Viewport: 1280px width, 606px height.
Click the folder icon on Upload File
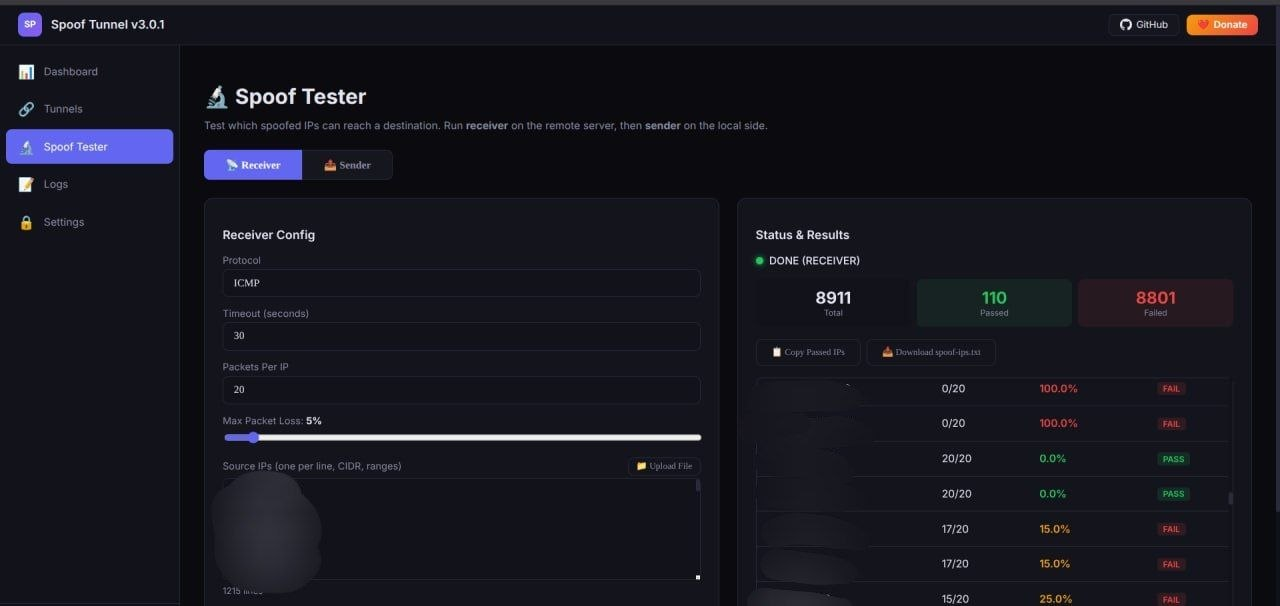tap(641, 466)
